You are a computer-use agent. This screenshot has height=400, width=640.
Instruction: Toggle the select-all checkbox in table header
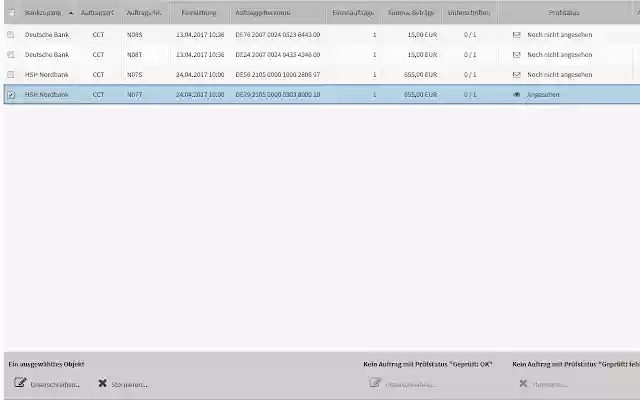point(11,13)
